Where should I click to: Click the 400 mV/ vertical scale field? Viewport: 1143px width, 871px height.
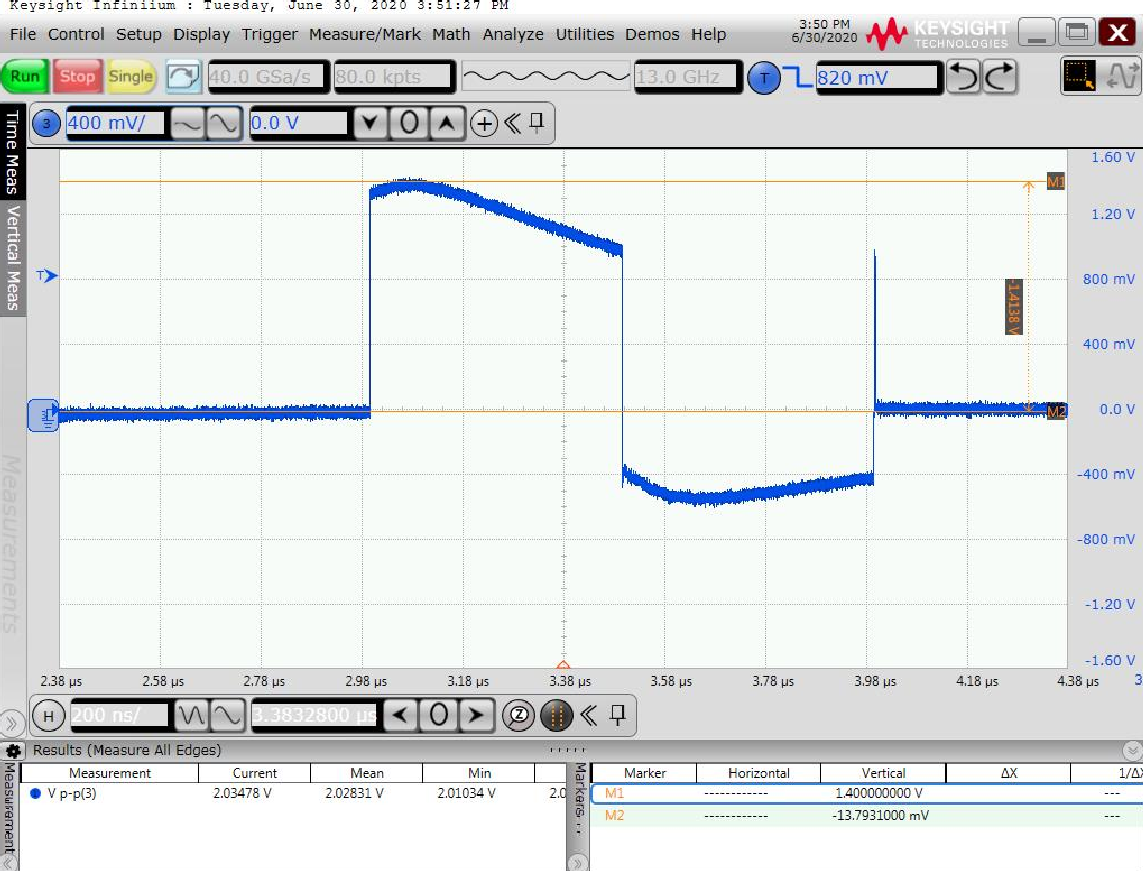116,123
